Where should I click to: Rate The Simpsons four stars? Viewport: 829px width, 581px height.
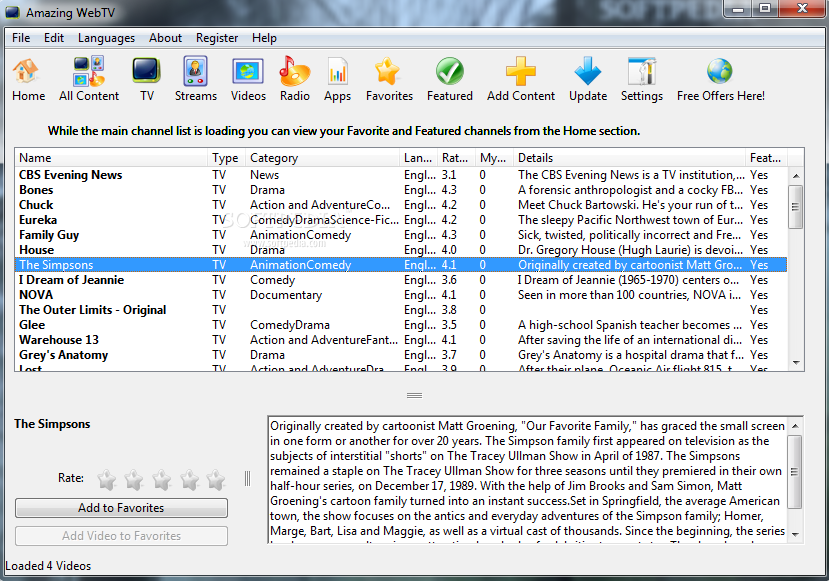(x=189, y=479)
